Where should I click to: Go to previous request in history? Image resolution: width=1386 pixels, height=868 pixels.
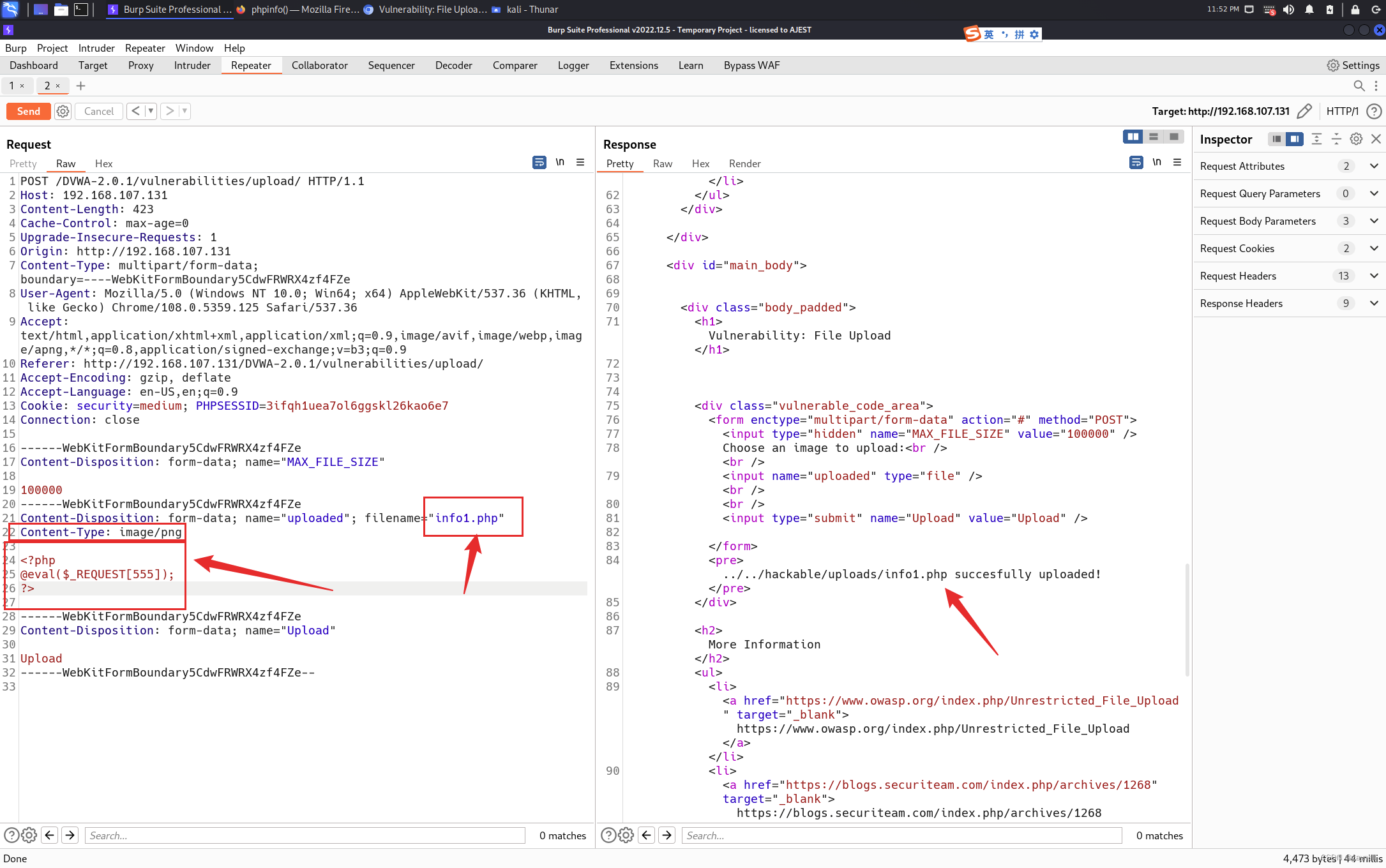pos(135,111)
